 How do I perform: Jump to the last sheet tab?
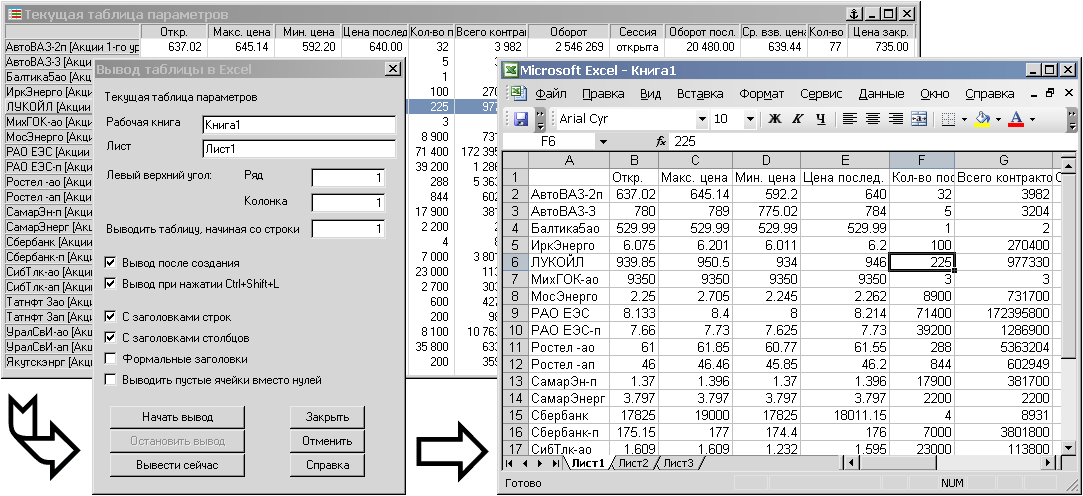[556, 463]
